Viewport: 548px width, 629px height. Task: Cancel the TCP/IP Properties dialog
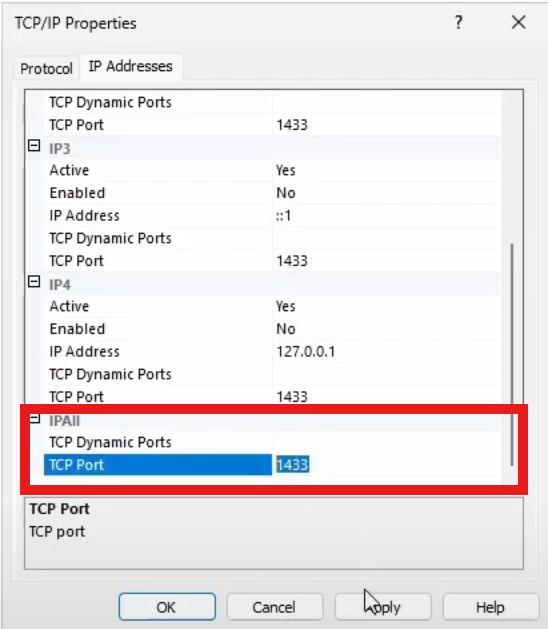pos(275,607)
